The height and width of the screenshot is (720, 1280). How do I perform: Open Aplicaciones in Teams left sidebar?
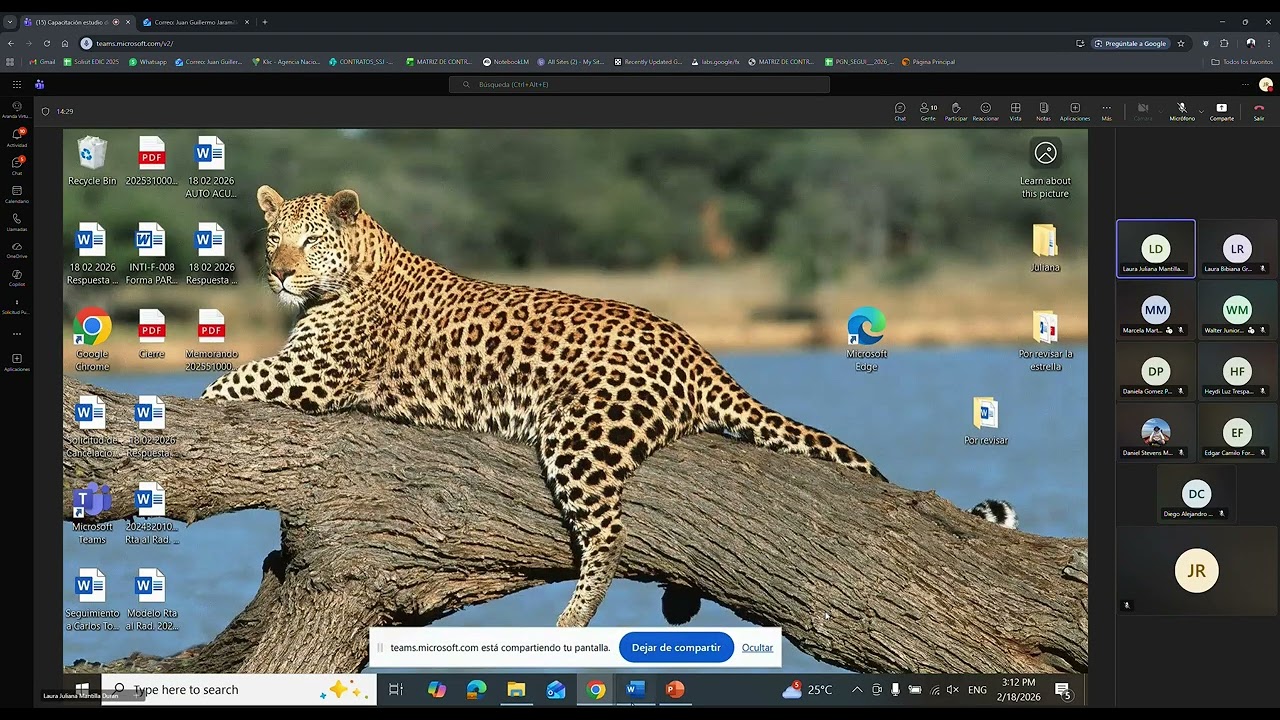[17, 362]
